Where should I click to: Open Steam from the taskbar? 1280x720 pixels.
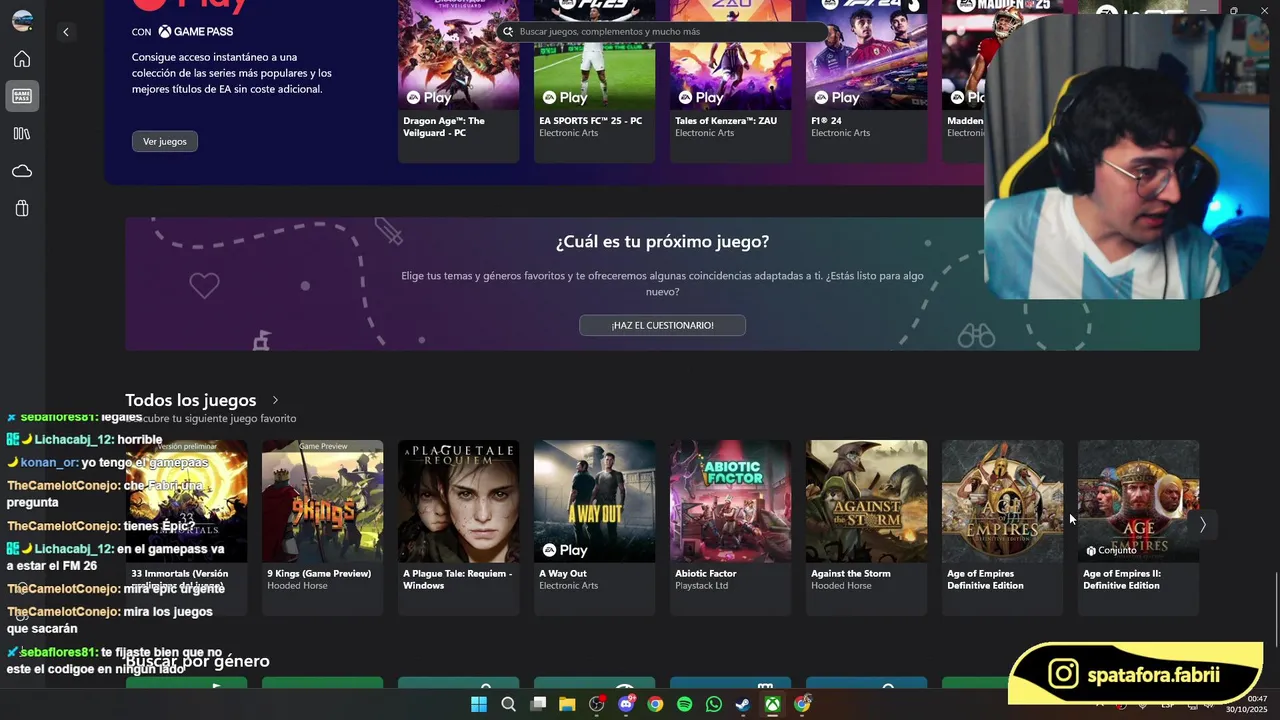click(743, 704)
